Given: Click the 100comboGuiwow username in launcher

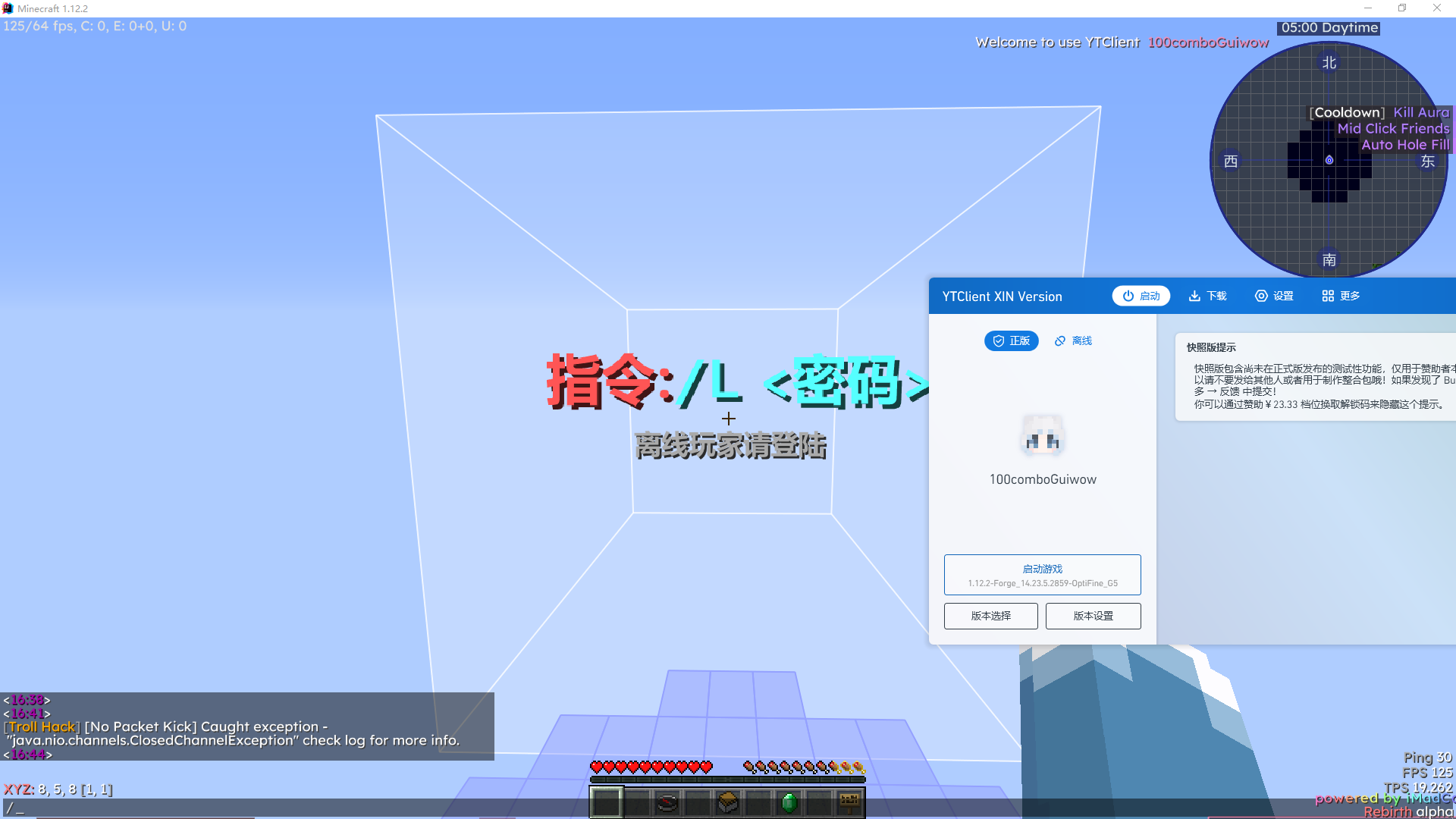Looking at the screenshot, I should point(1043,479).
